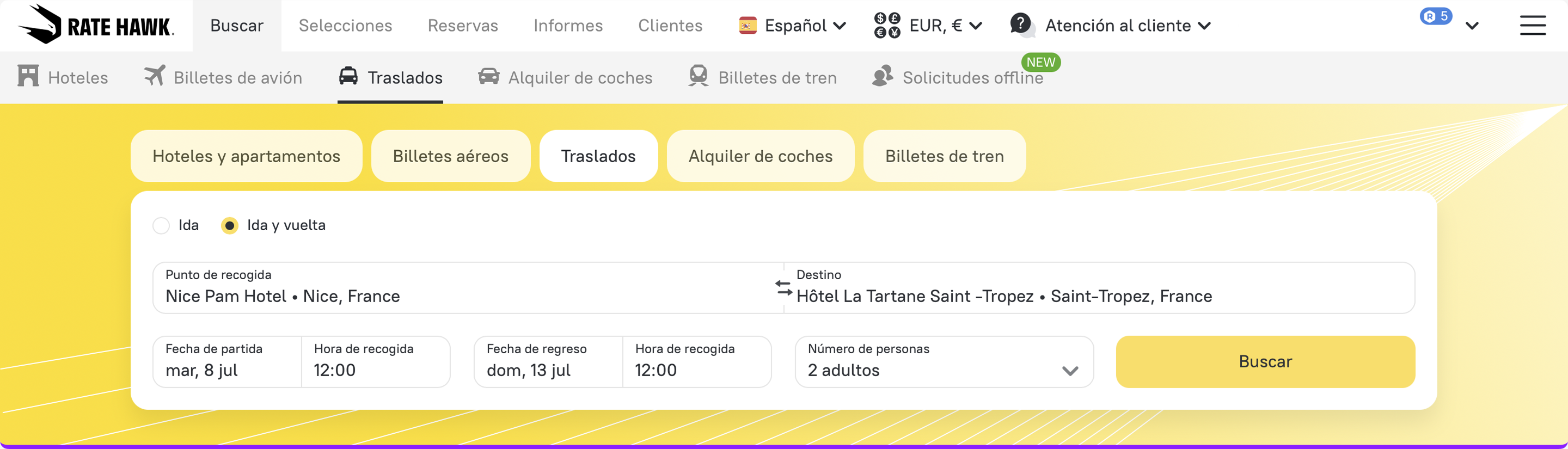Open the Español language dropdown

793,26
